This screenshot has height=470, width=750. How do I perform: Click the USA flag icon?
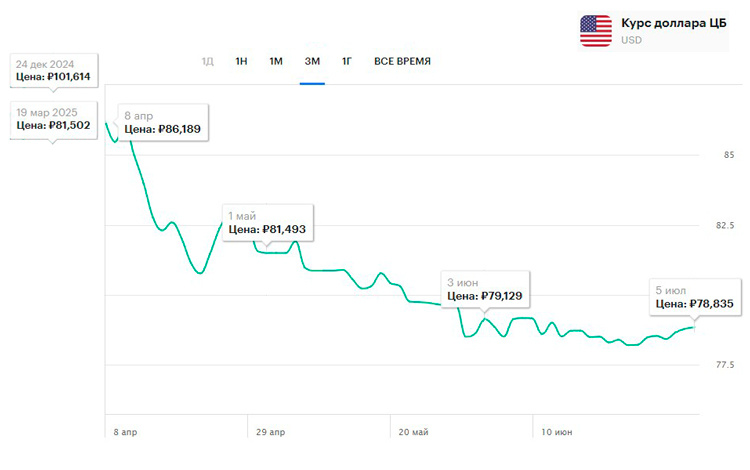point(596,30)
